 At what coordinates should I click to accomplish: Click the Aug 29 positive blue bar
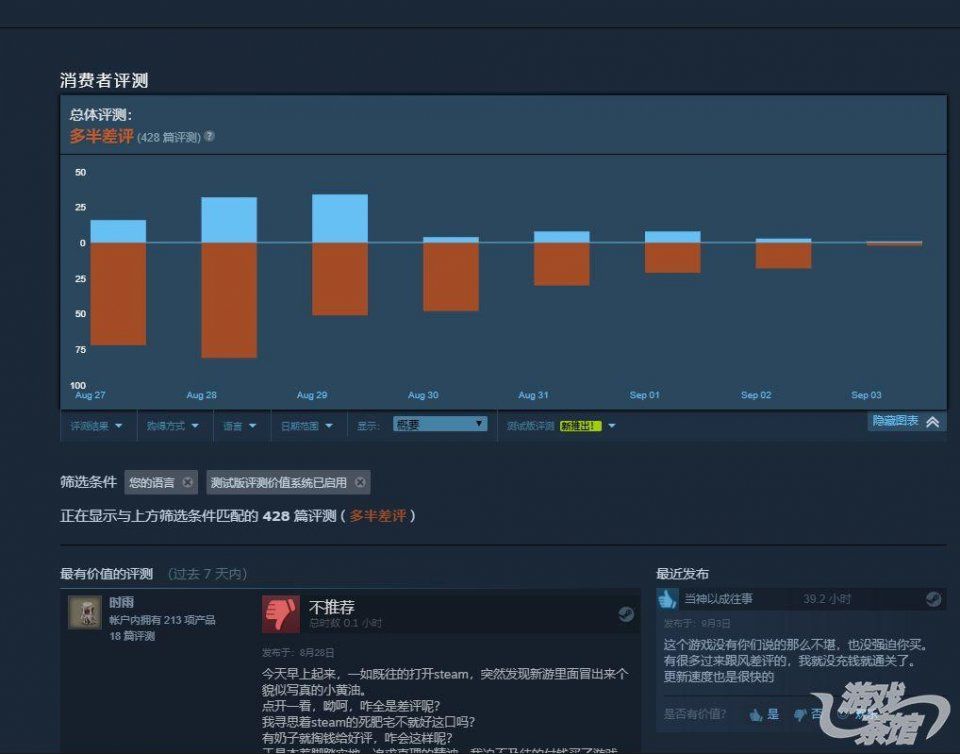click(340, 218)
